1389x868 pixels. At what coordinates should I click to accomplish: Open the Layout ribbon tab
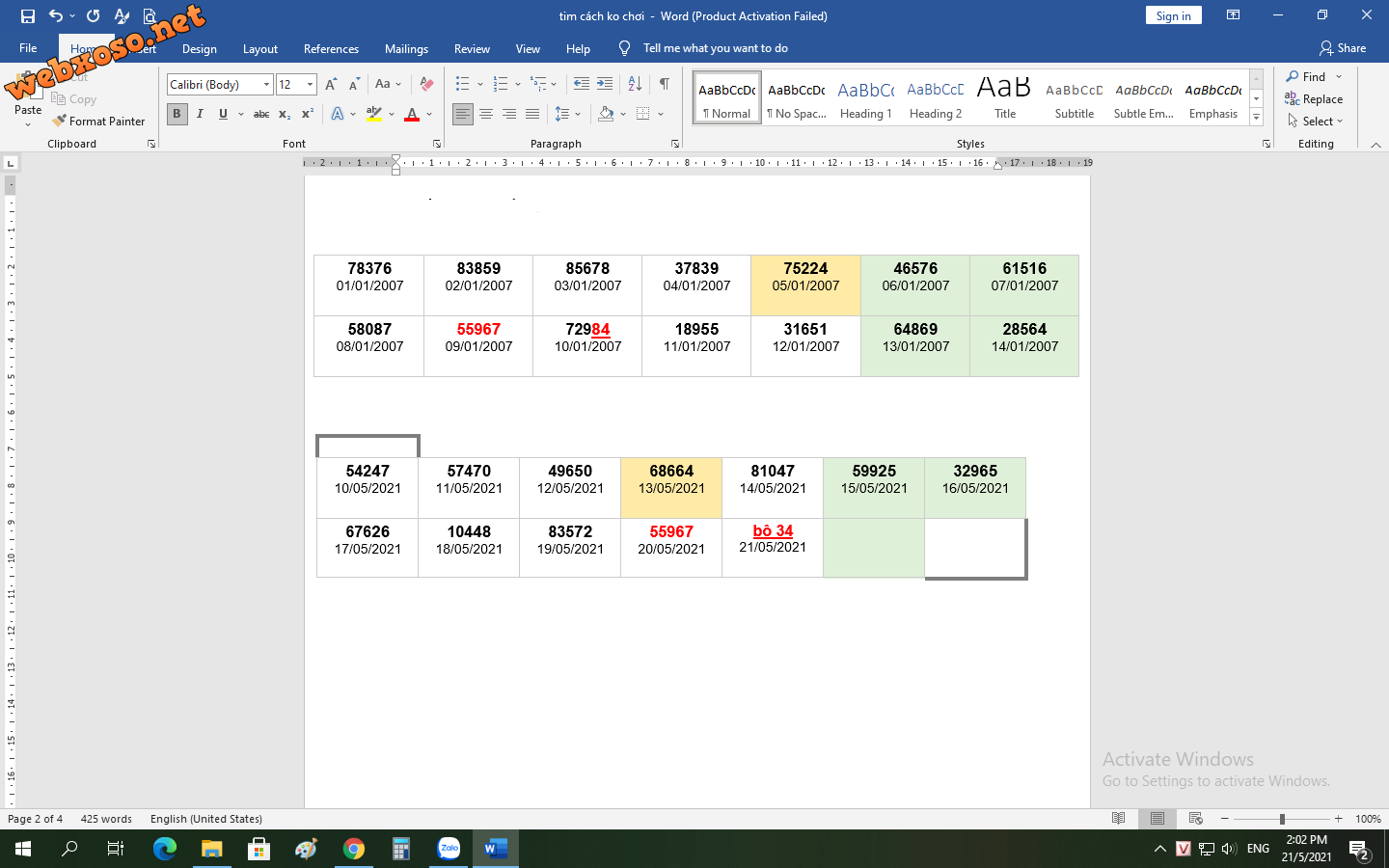tap(260, 48)
